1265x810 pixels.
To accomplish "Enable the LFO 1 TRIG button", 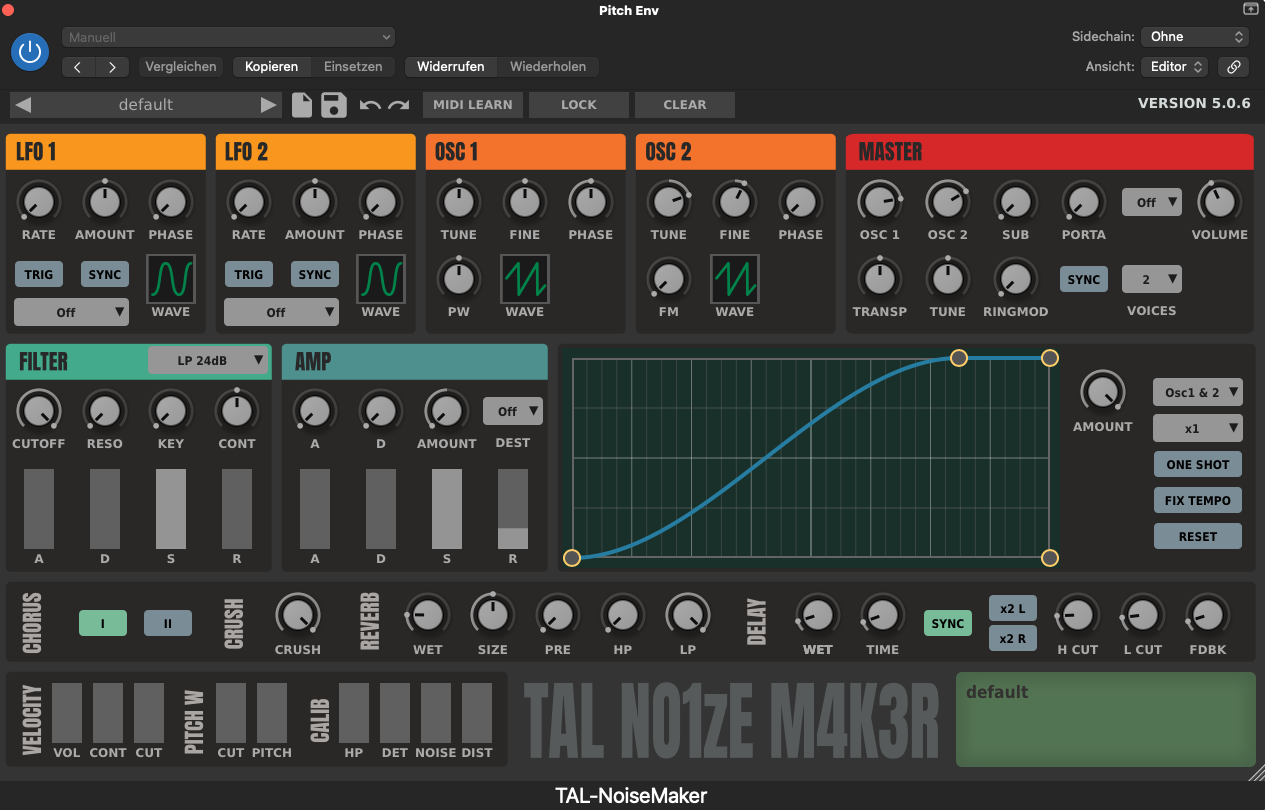I will pos(39,275).
